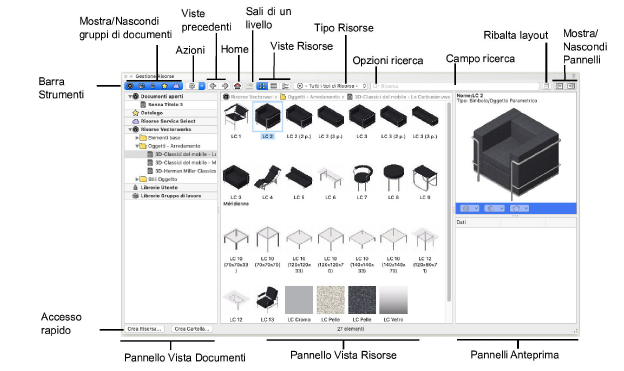
Task: Switch to list resource view
Action: click(x=274, y=86)
